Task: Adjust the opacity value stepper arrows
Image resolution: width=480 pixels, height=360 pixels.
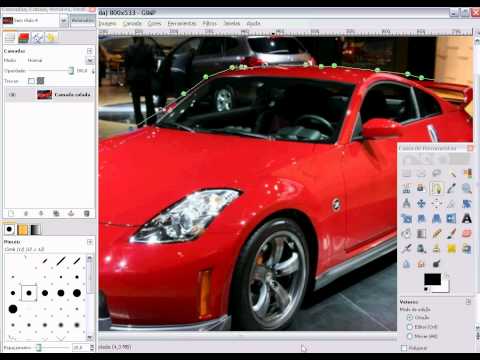Action: 93,71
